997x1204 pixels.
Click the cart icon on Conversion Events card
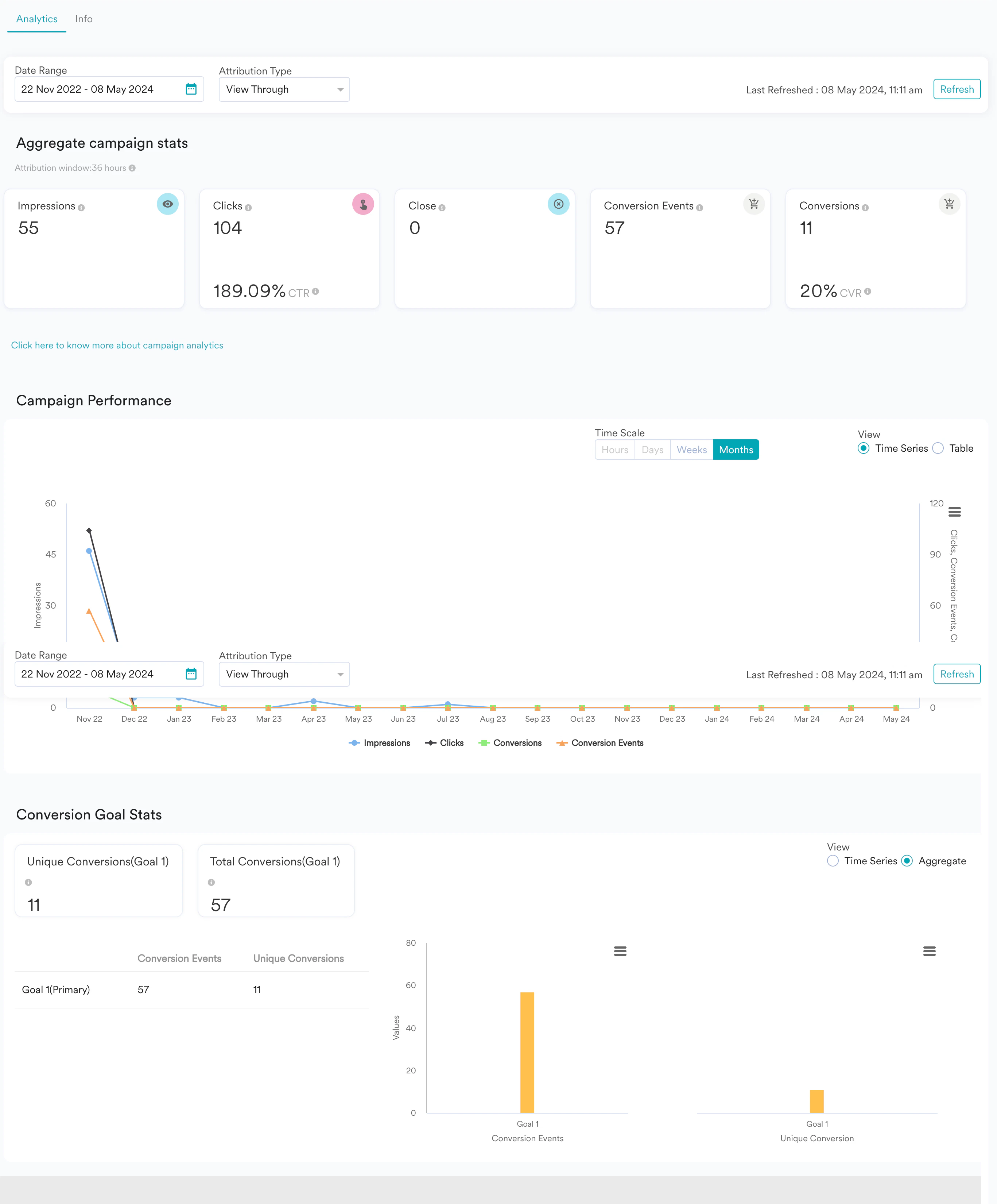(753, 204)
